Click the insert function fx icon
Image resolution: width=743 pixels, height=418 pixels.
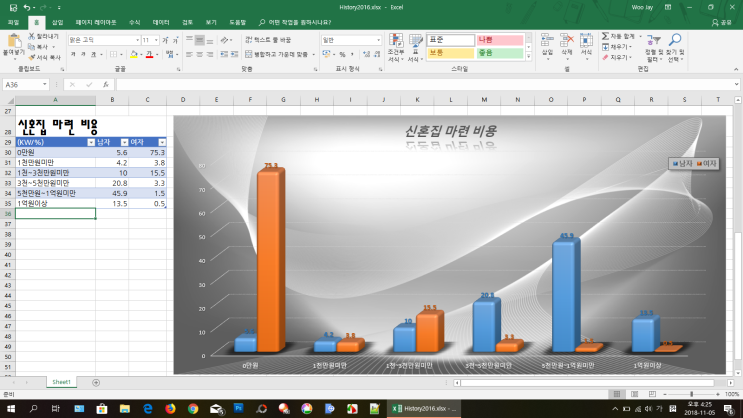[106, 84]
